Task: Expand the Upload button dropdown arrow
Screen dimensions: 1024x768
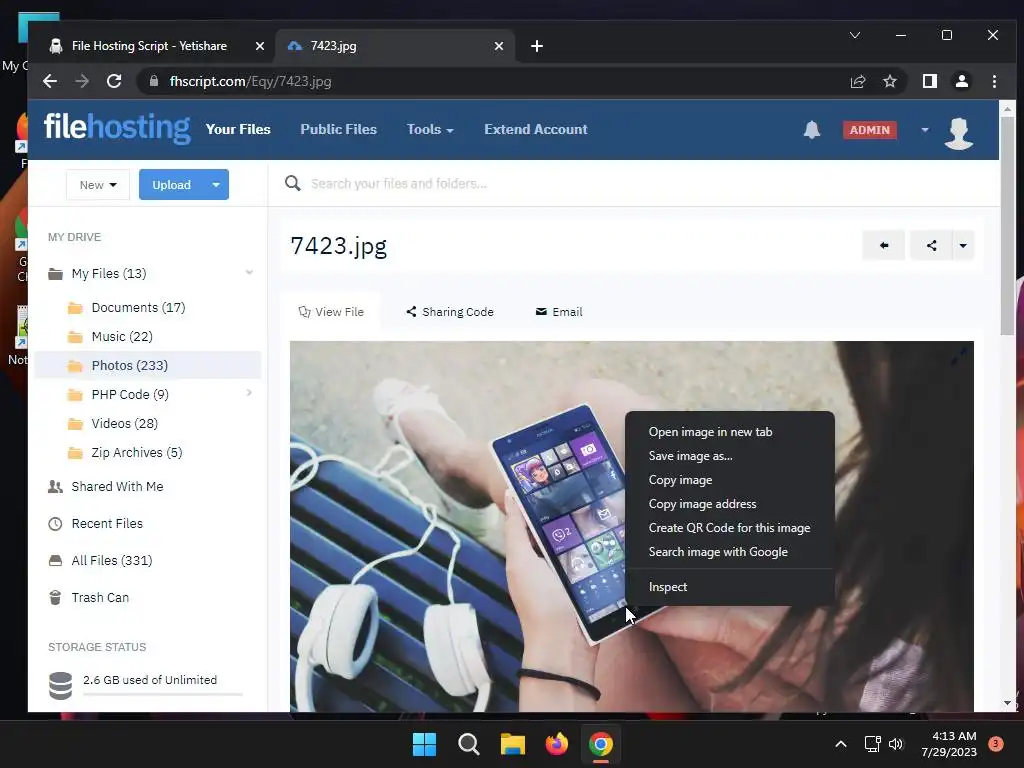Action: pos(216,185)
